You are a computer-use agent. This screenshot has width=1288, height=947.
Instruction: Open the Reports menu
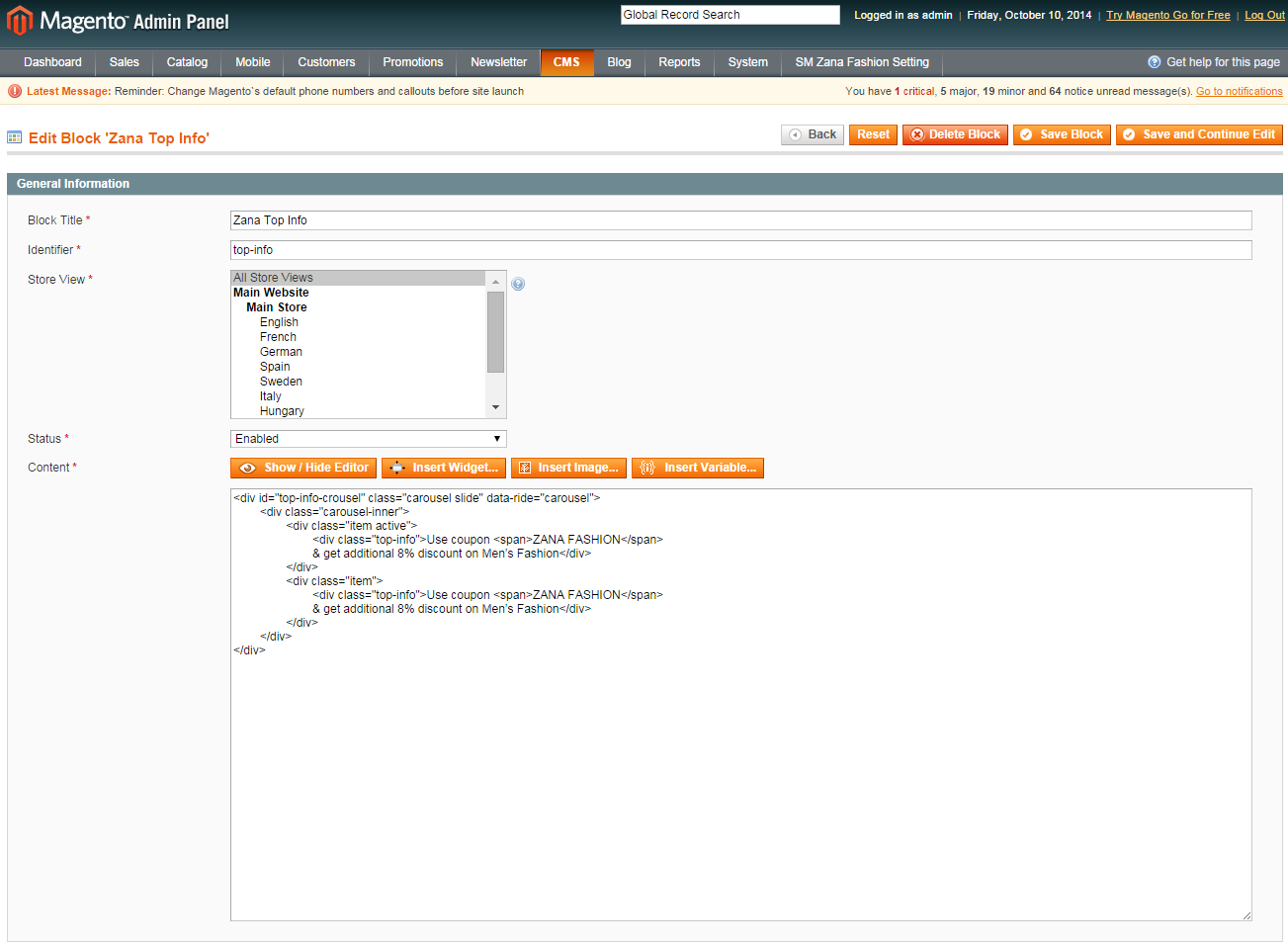[679, 62]
